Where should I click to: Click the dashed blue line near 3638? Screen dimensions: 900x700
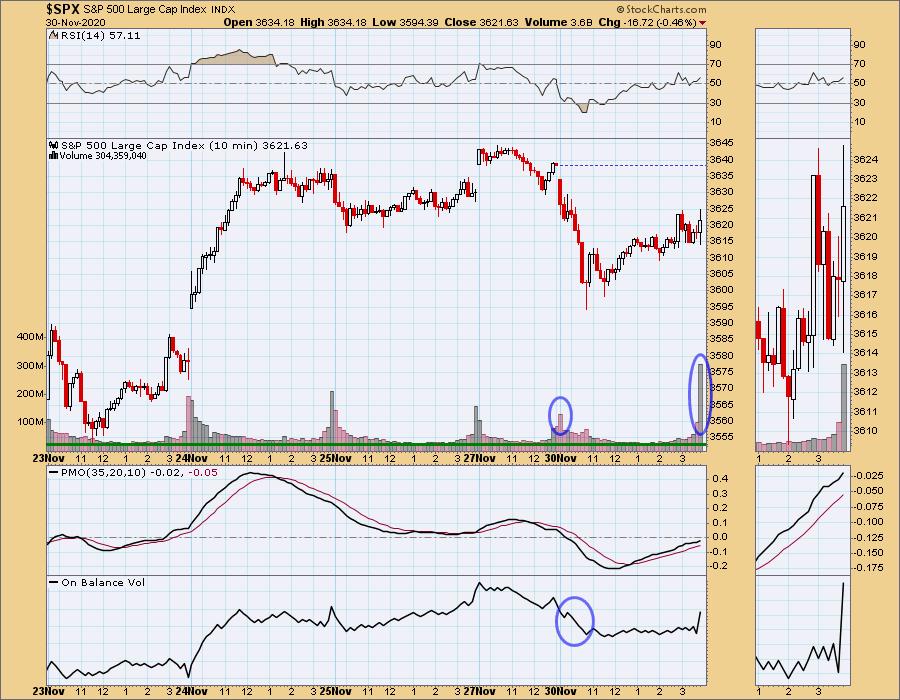click(633, 165)
